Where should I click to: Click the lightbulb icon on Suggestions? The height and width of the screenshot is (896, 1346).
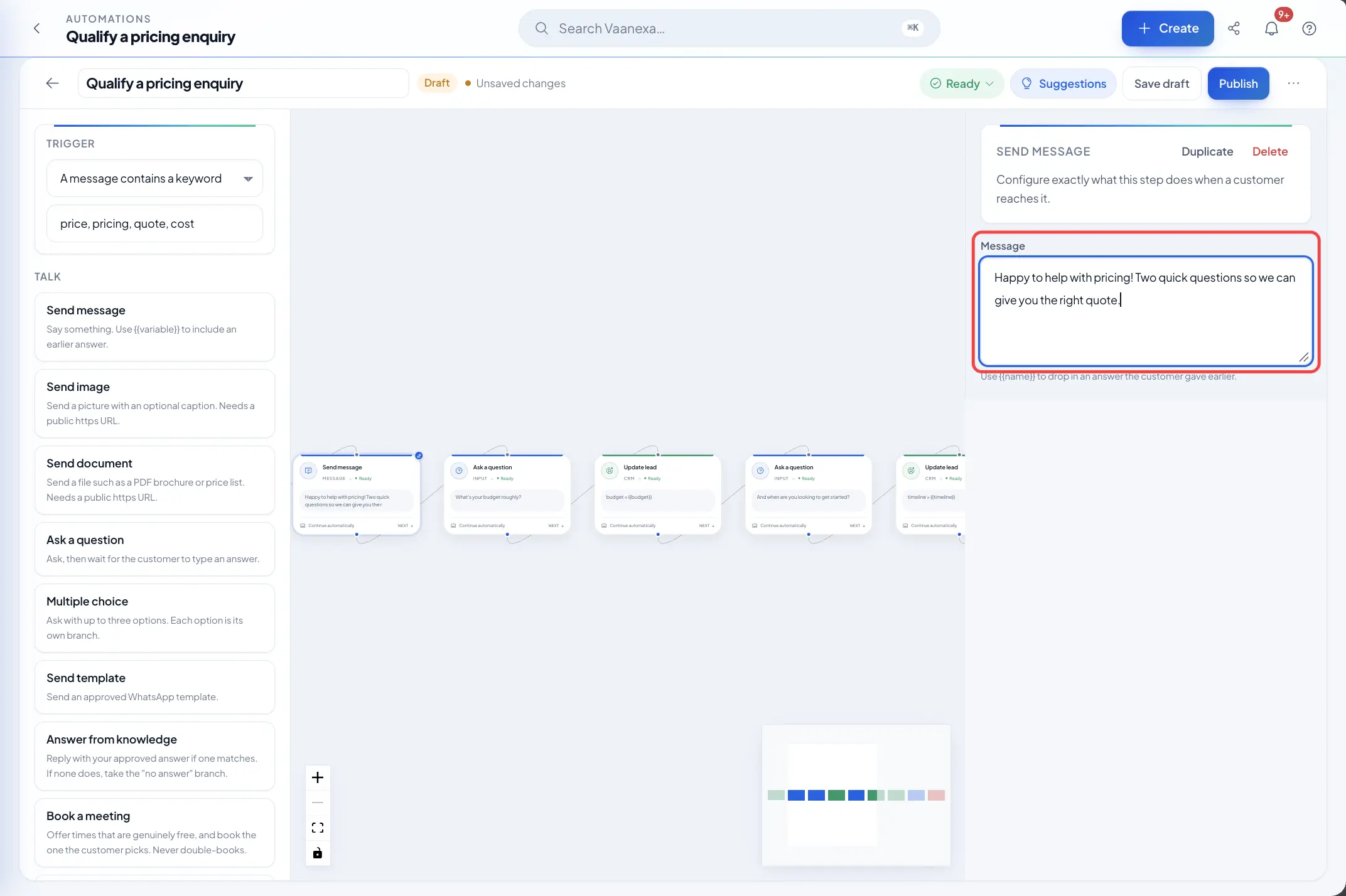tap(1026, 83)
